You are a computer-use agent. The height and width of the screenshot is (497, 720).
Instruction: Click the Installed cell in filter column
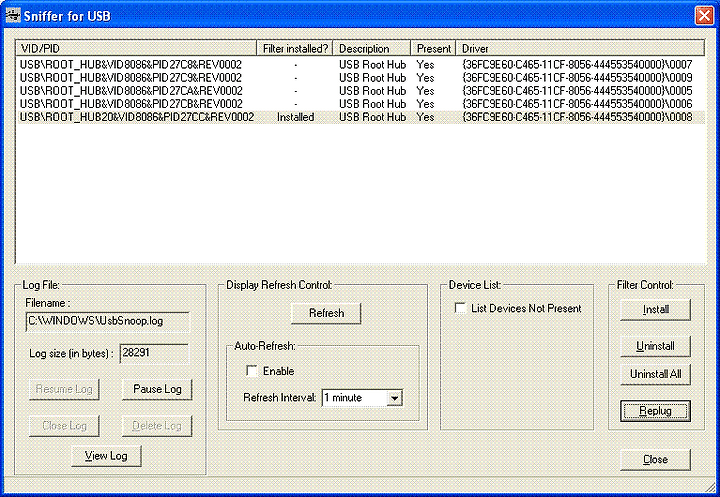295,117
